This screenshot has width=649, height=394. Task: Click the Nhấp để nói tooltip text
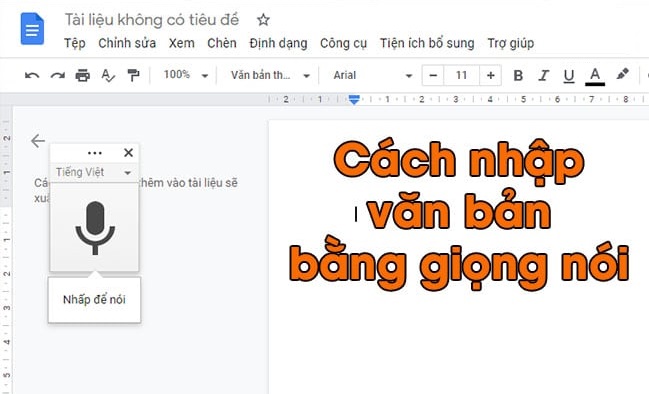(94, 300)
